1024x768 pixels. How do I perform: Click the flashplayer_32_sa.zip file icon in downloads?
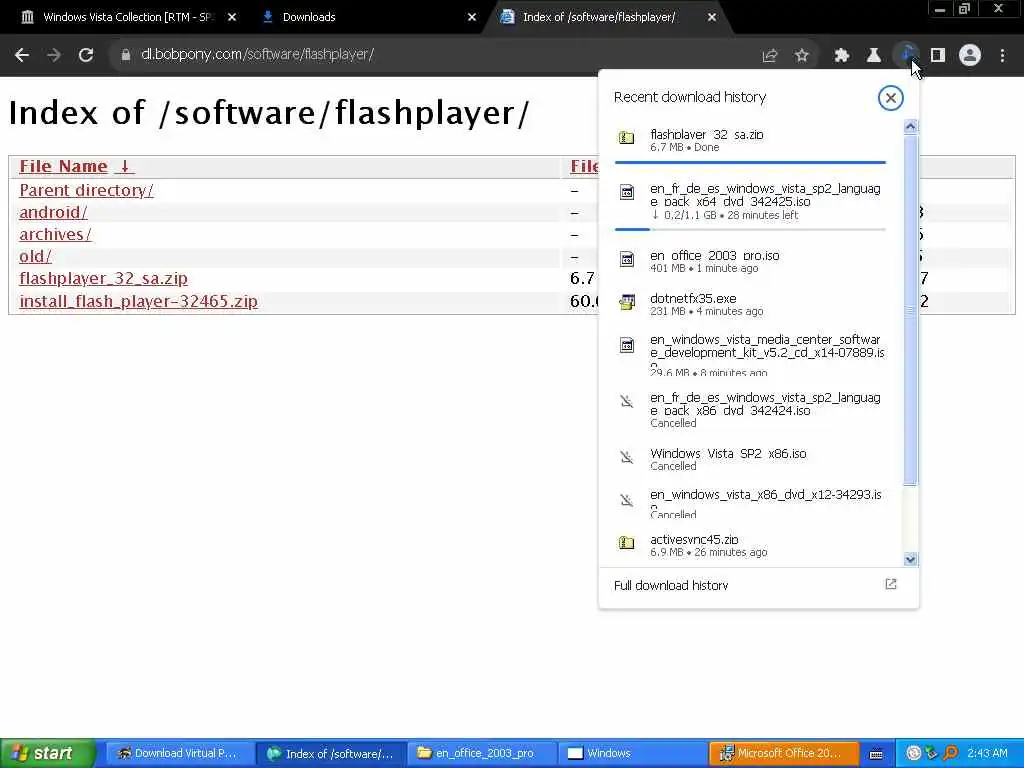click(626, 138)
